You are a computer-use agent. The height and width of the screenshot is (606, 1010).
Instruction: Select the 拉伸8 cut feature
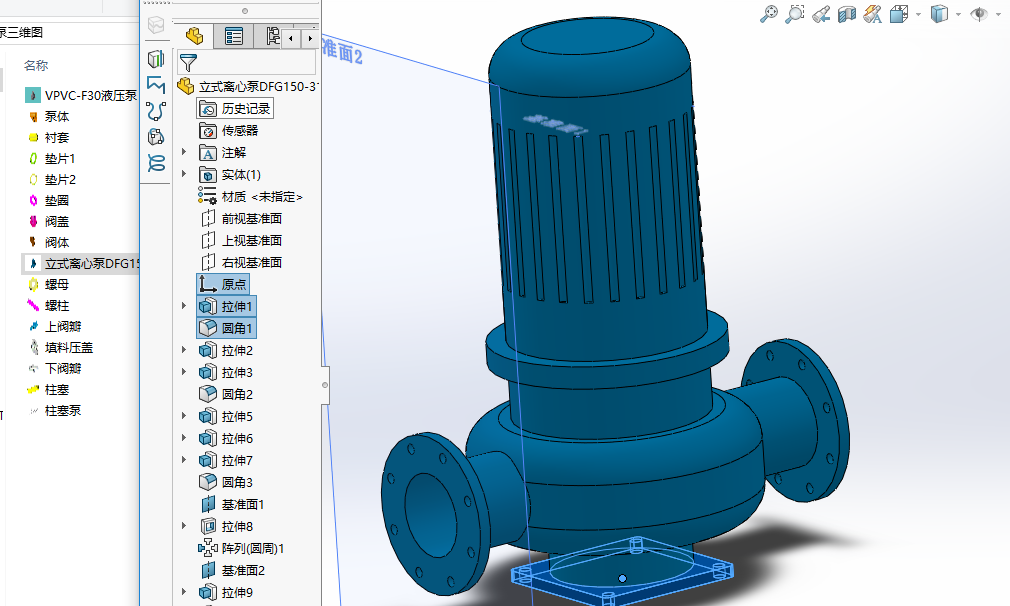226,526
